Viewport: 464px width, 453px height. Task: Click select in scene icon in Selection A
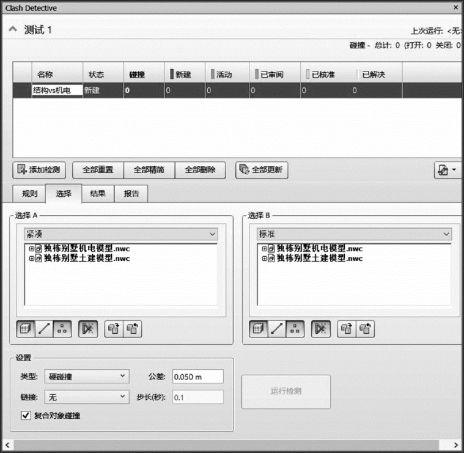(133, 329)
